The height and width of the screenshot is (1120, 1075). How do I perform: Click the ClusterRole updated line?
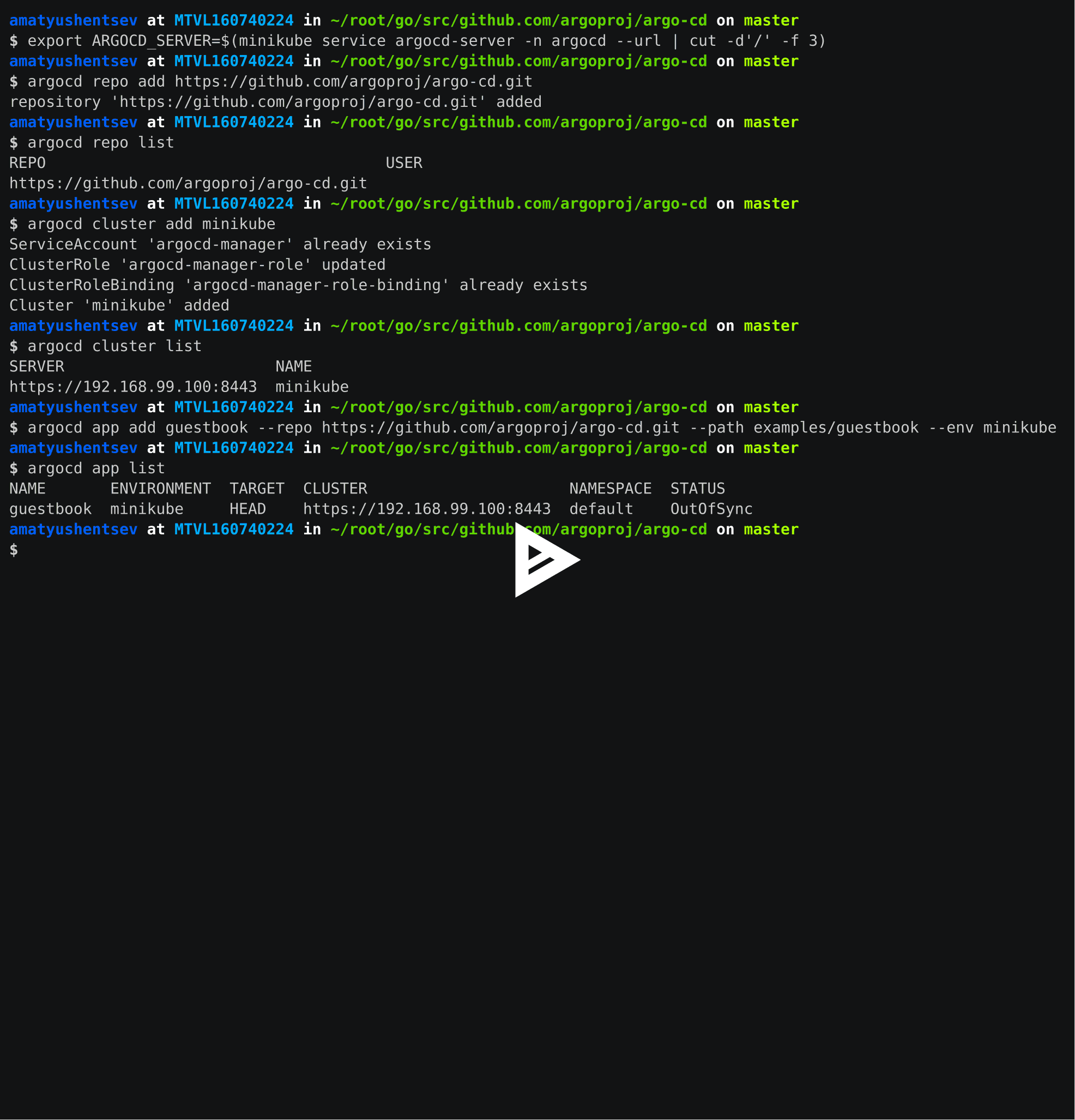tap(197, 265)
